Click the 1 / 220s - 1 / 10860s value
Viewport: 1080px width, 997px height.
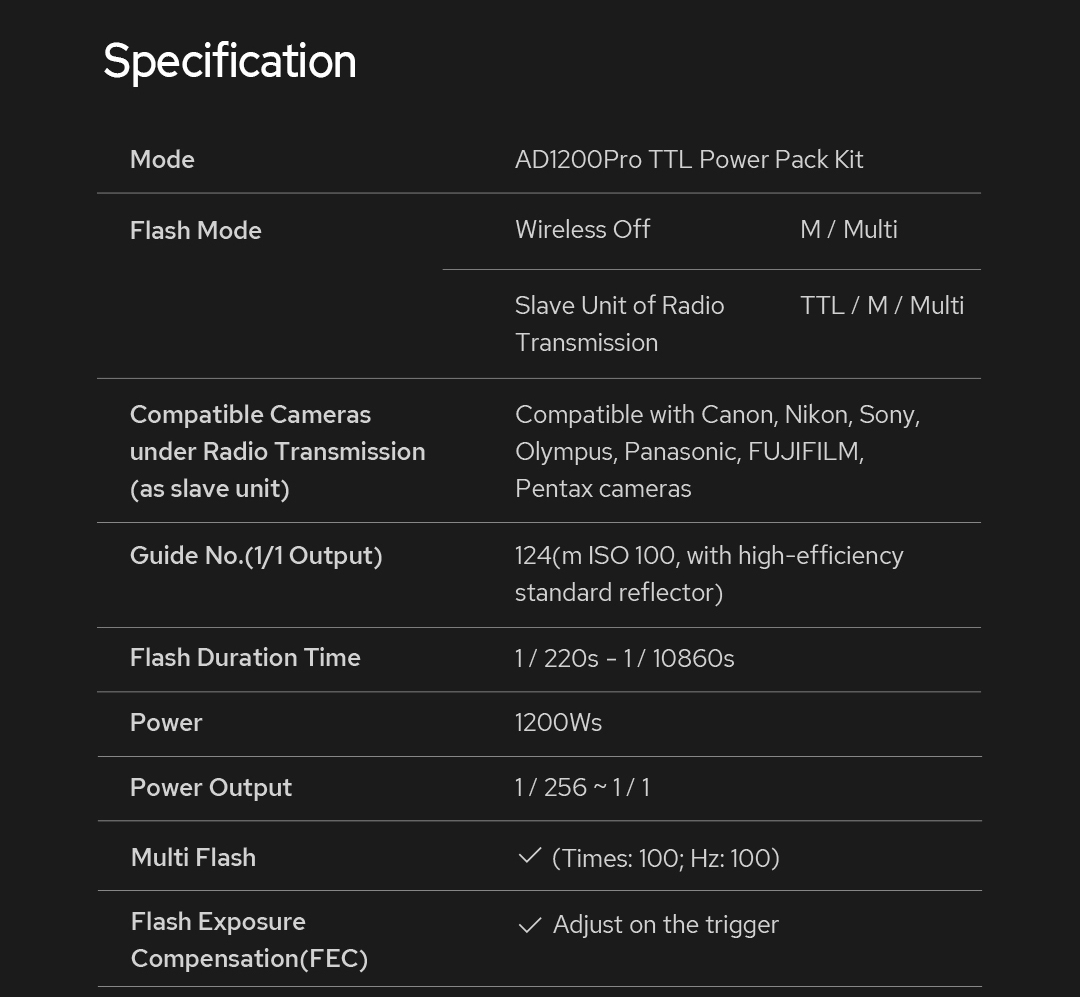(x=625, y=658)
